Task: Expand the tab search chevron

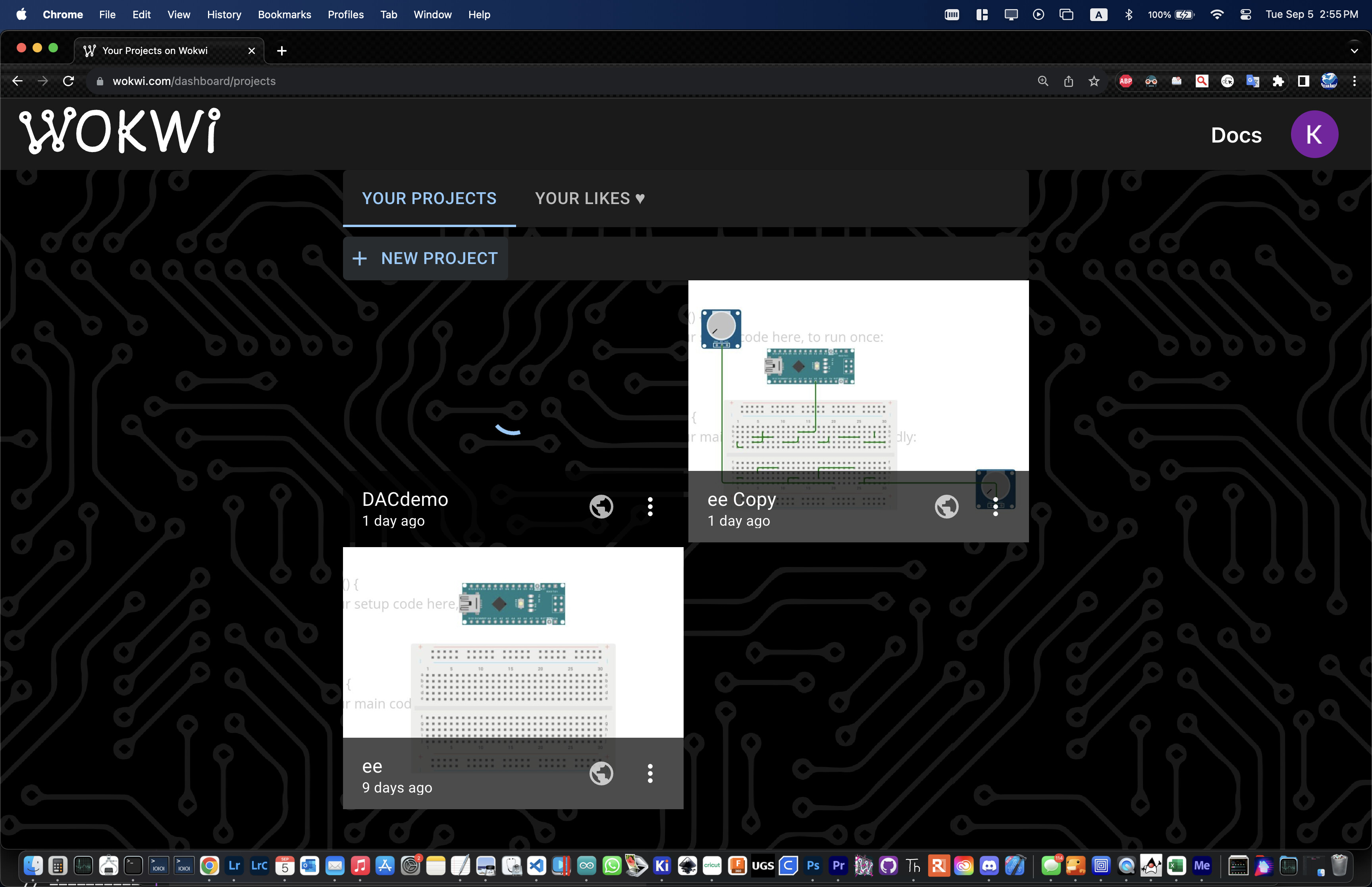Action: (1354, 51)
